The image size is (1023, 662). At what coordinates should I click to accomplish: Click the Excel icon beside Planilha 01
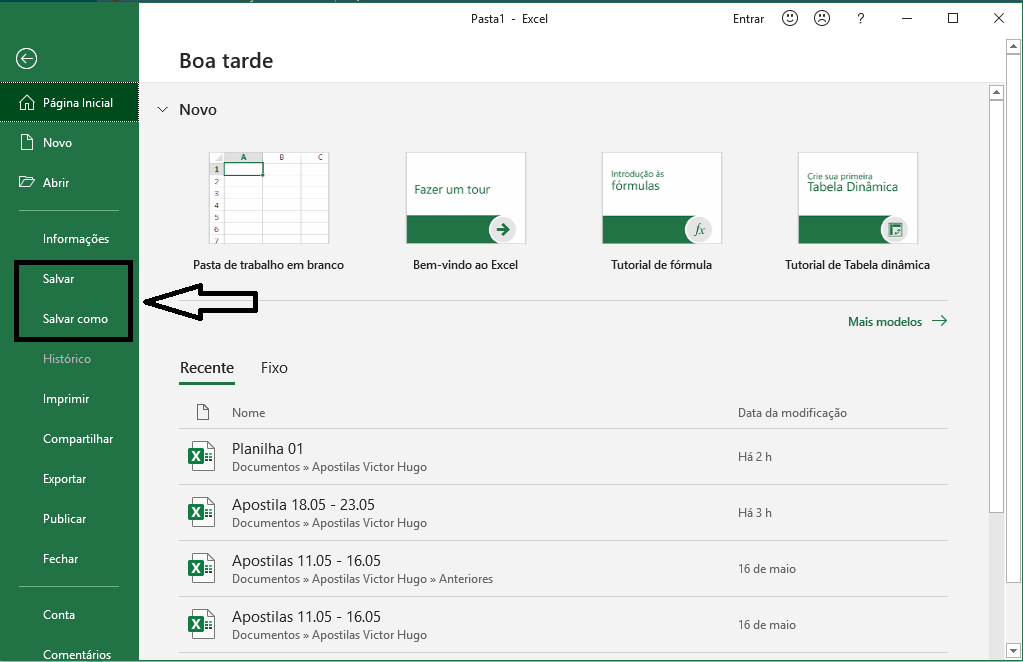(x=202, y=457)
